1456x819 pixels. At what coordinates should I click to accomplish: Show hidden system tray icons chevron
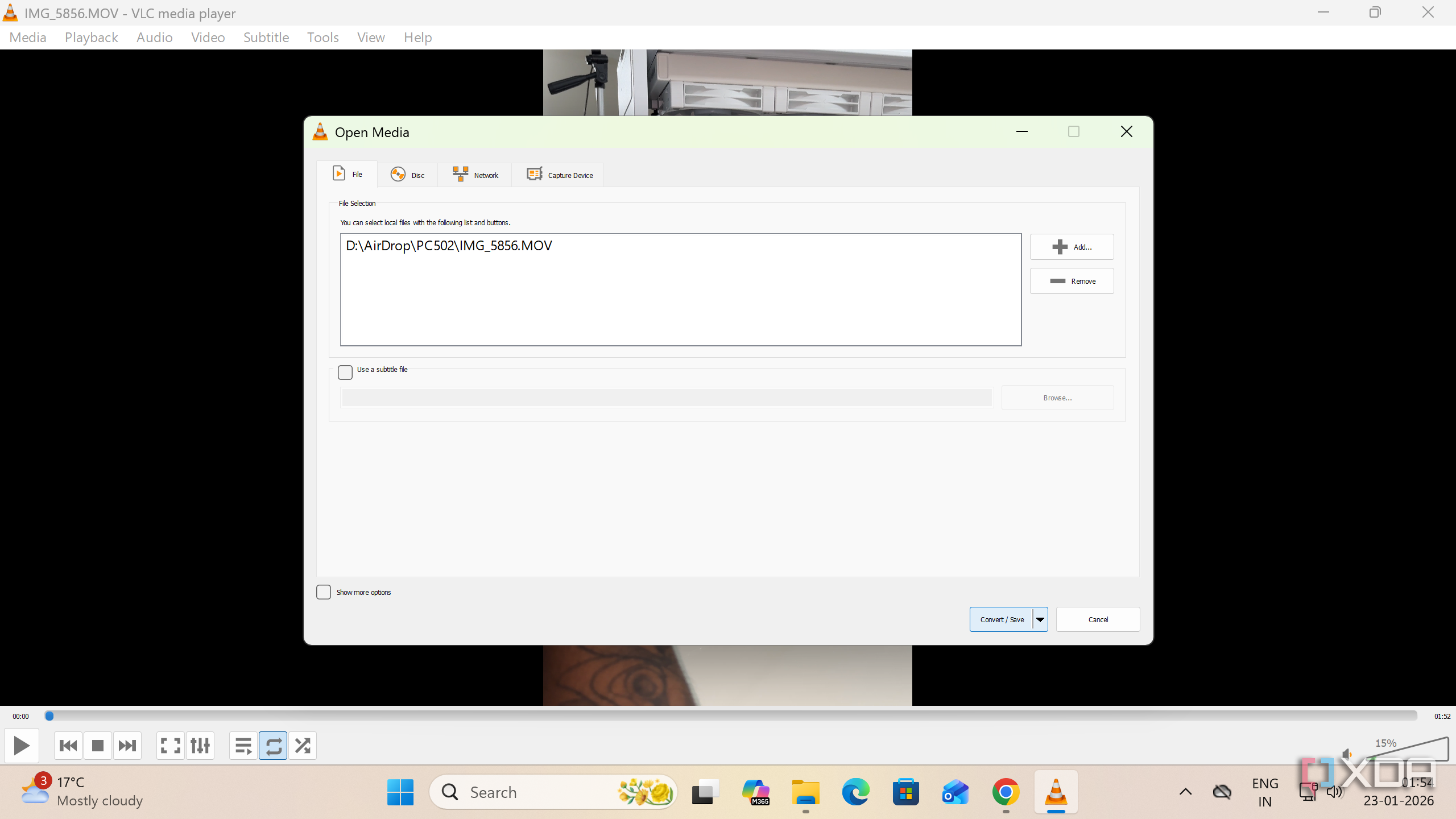click(x=1185, y=792)
